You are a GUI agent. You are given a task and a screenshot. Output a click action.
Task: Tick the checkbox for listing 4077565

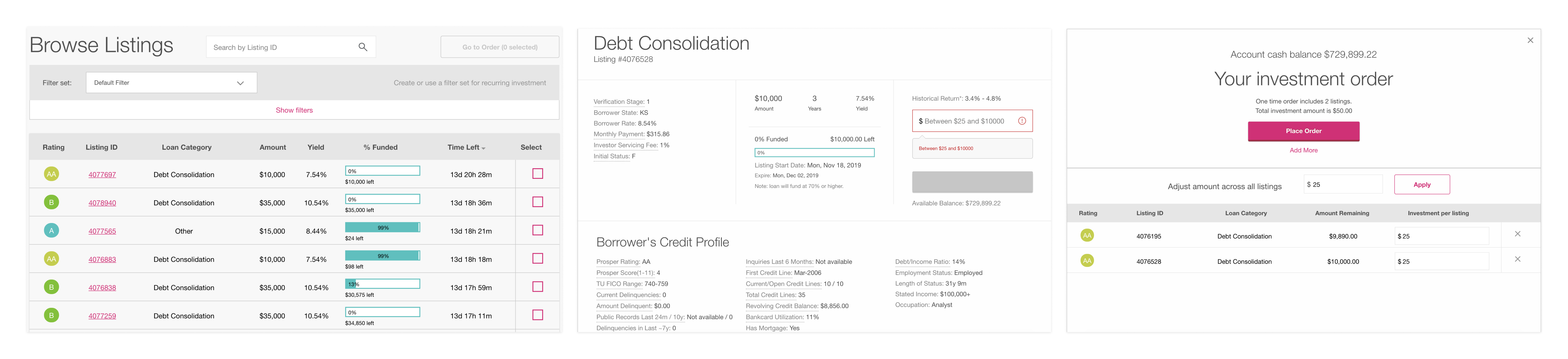point(537,231)
